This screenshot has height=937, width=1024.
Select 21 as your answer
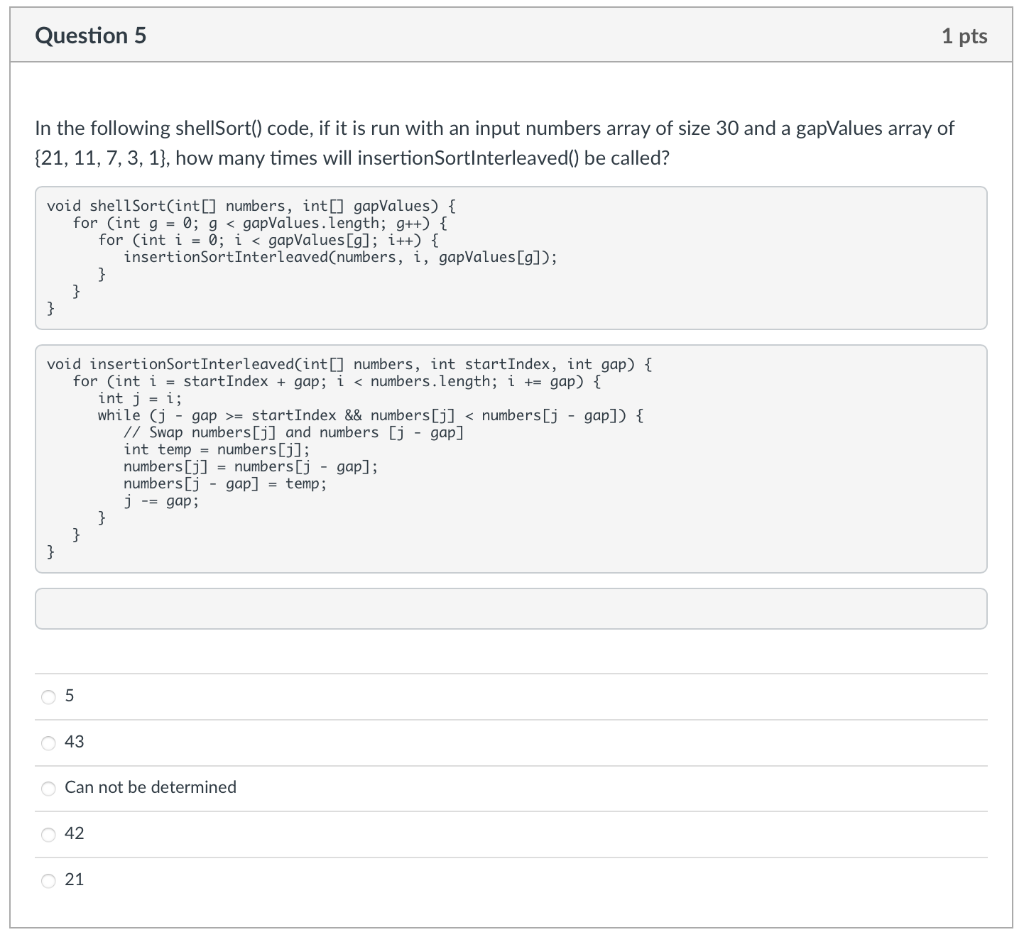pos(48,880)
